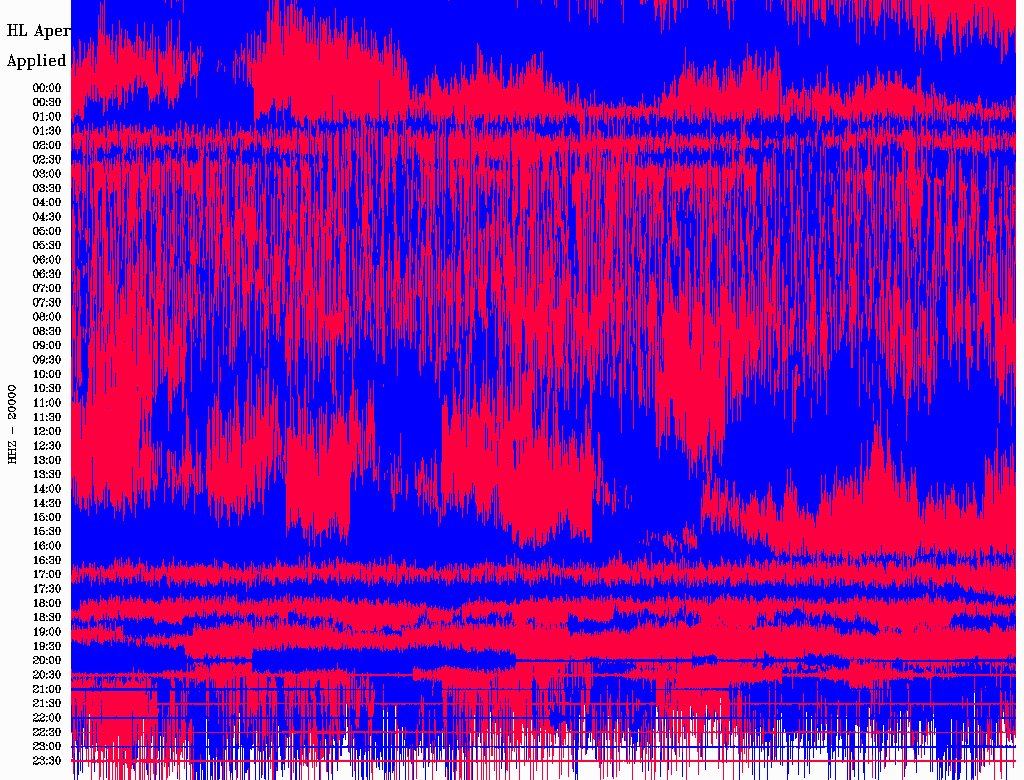Viewport: 1024px width, 780px height.
Task: Select the 00:30 time label
Action: point(47,102)
